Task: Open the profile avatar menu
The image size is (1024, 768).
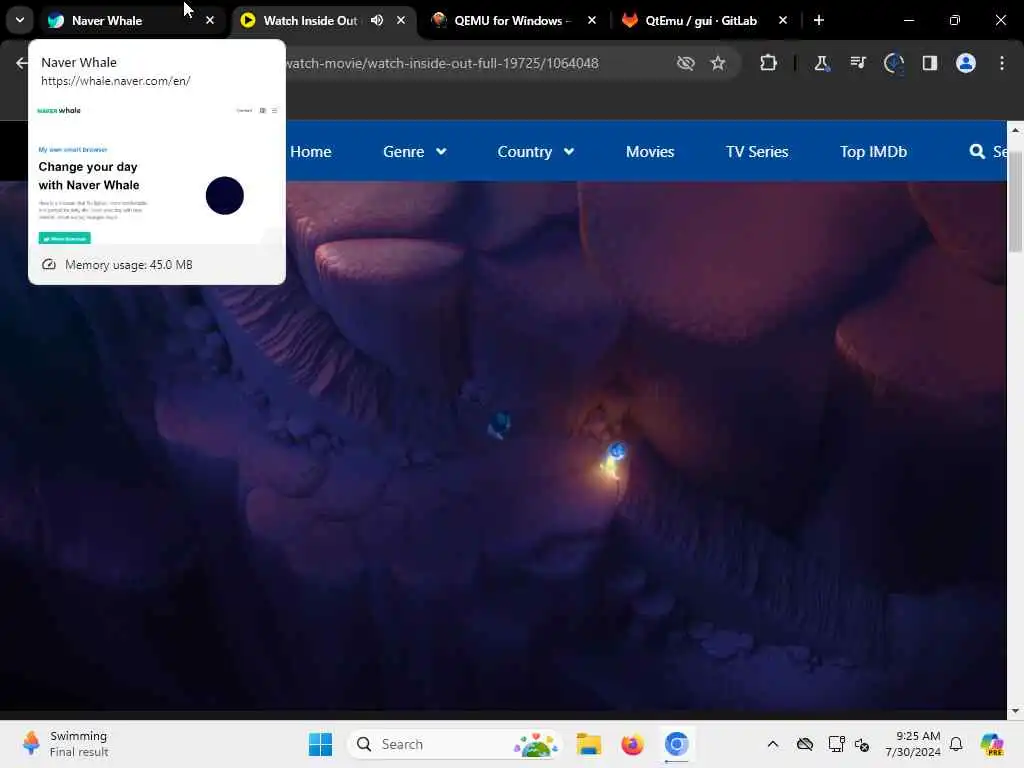Action: pyautogui.click(x=965, y=63)
